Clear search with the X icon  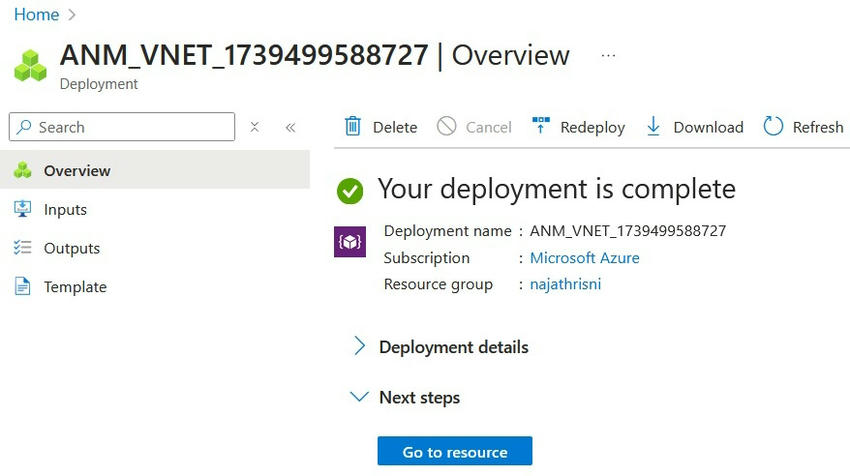pyautogui.click(x=255, y=127)
